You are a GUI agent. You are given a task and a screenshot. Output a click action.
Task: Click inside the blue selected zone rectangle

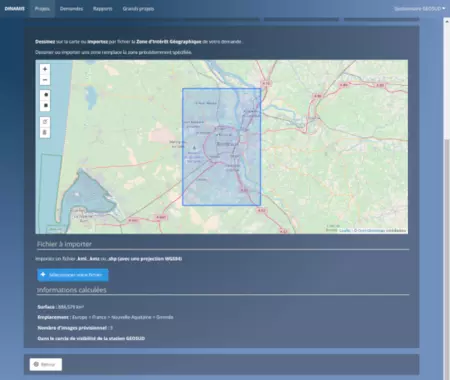pos(221,147)
